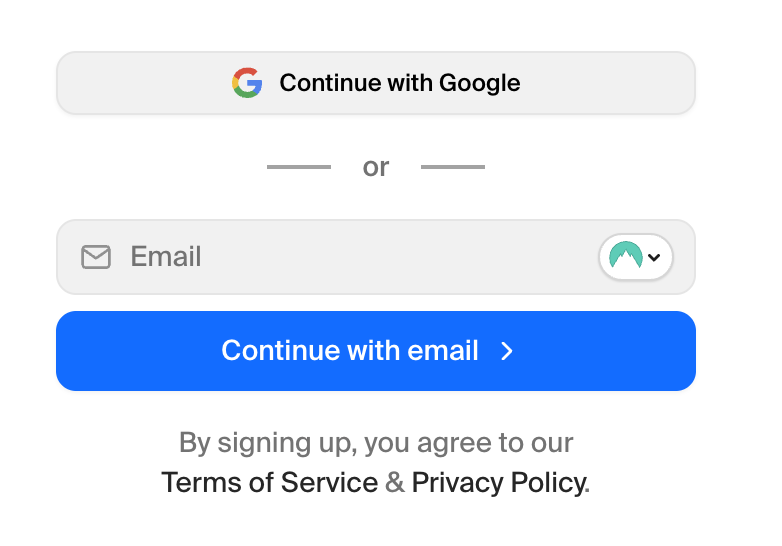The height and width of the screenshot is (546, 782).
Task: Expand the chevron beside the mountain icon
Action: [x=654, y=257]
